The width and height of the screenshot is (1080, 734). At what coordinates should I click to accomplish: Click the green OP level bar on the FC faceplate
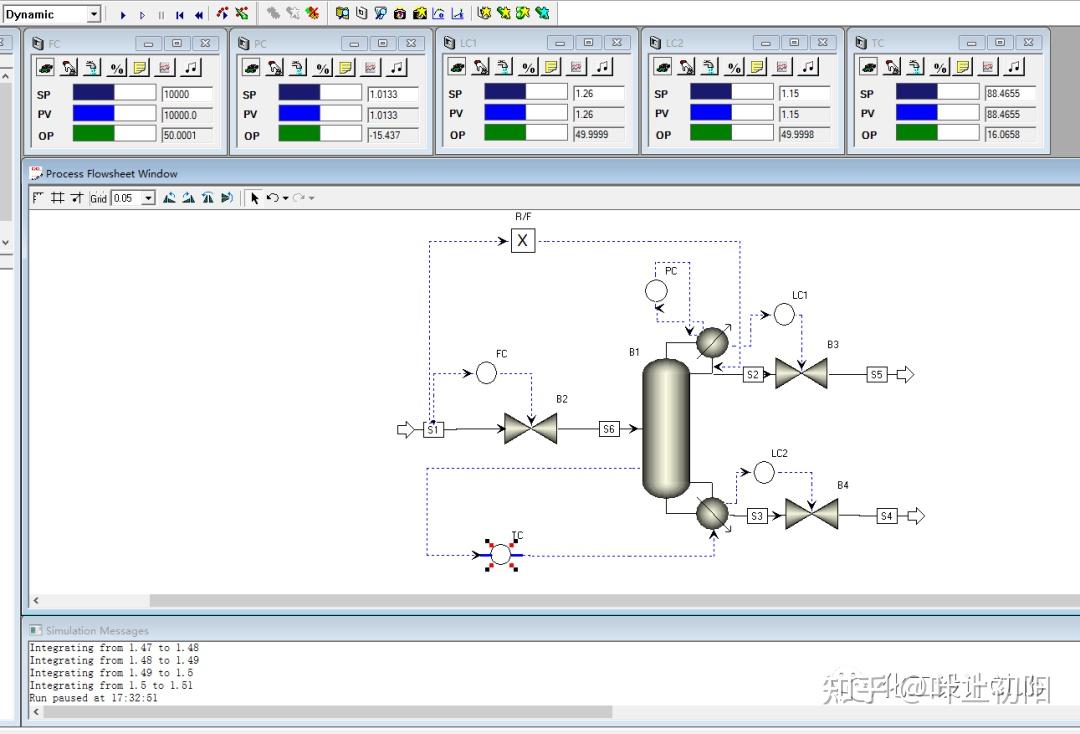click(92, 135)
